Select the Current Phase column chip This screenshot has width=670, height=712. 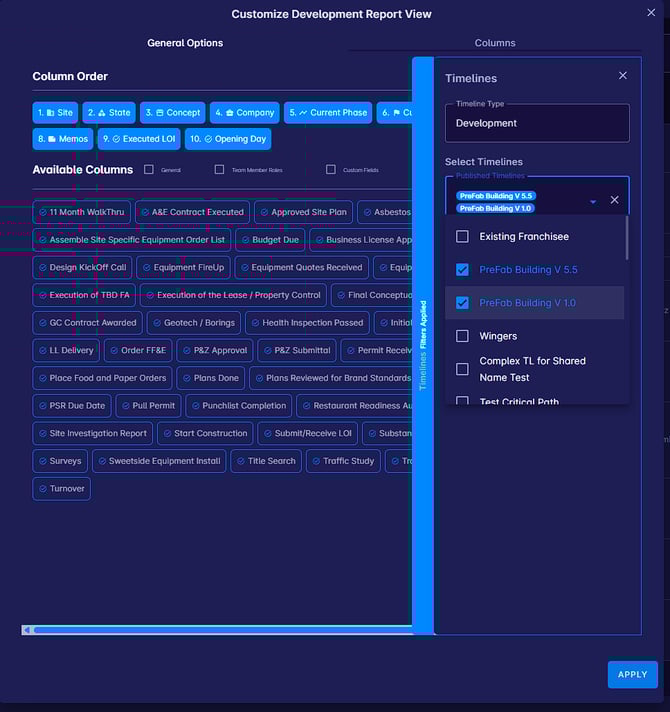327,113
